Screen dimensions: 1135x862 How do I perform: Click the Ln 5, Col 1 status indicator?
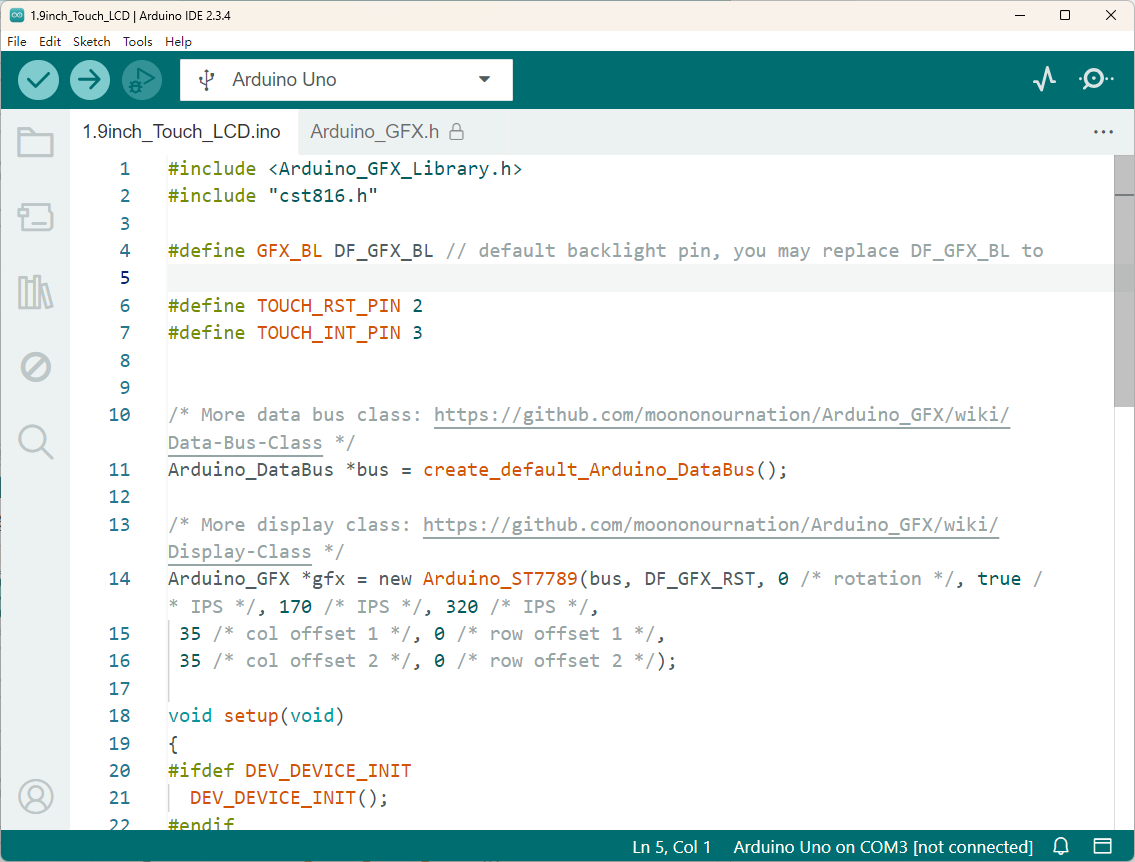pos(672,847)
